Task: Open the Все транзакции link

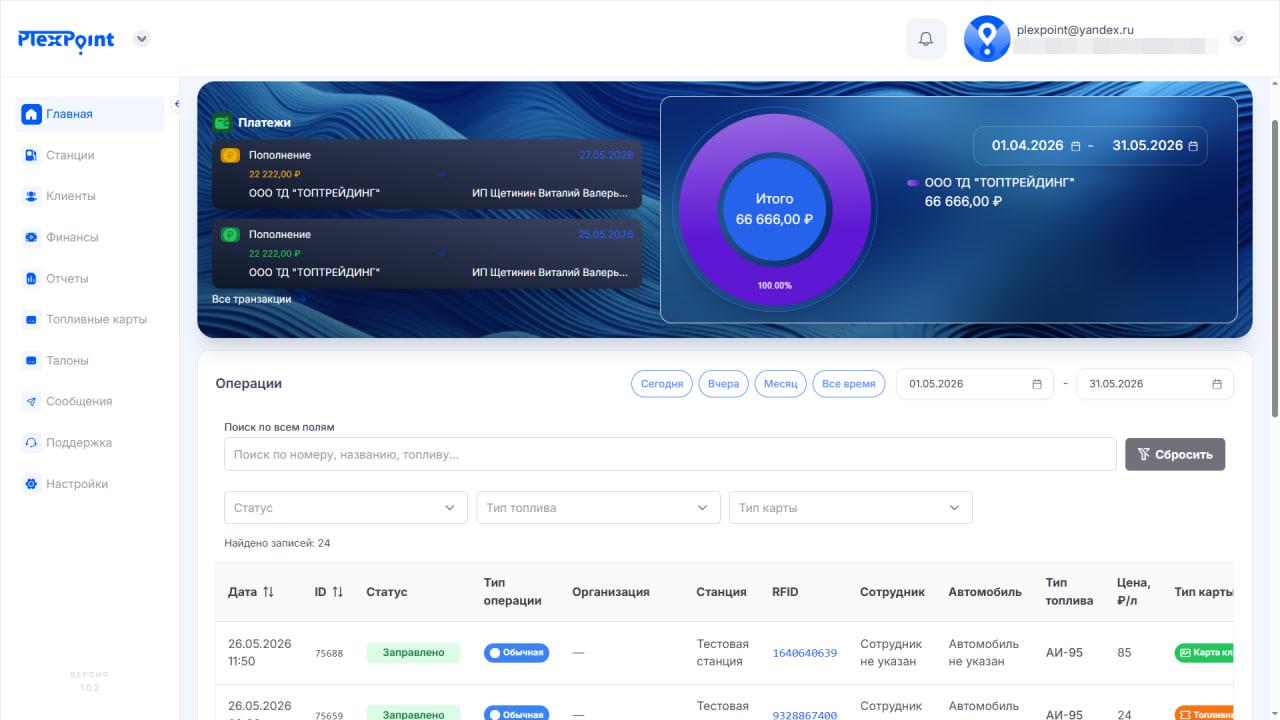Action: point(252,299)
